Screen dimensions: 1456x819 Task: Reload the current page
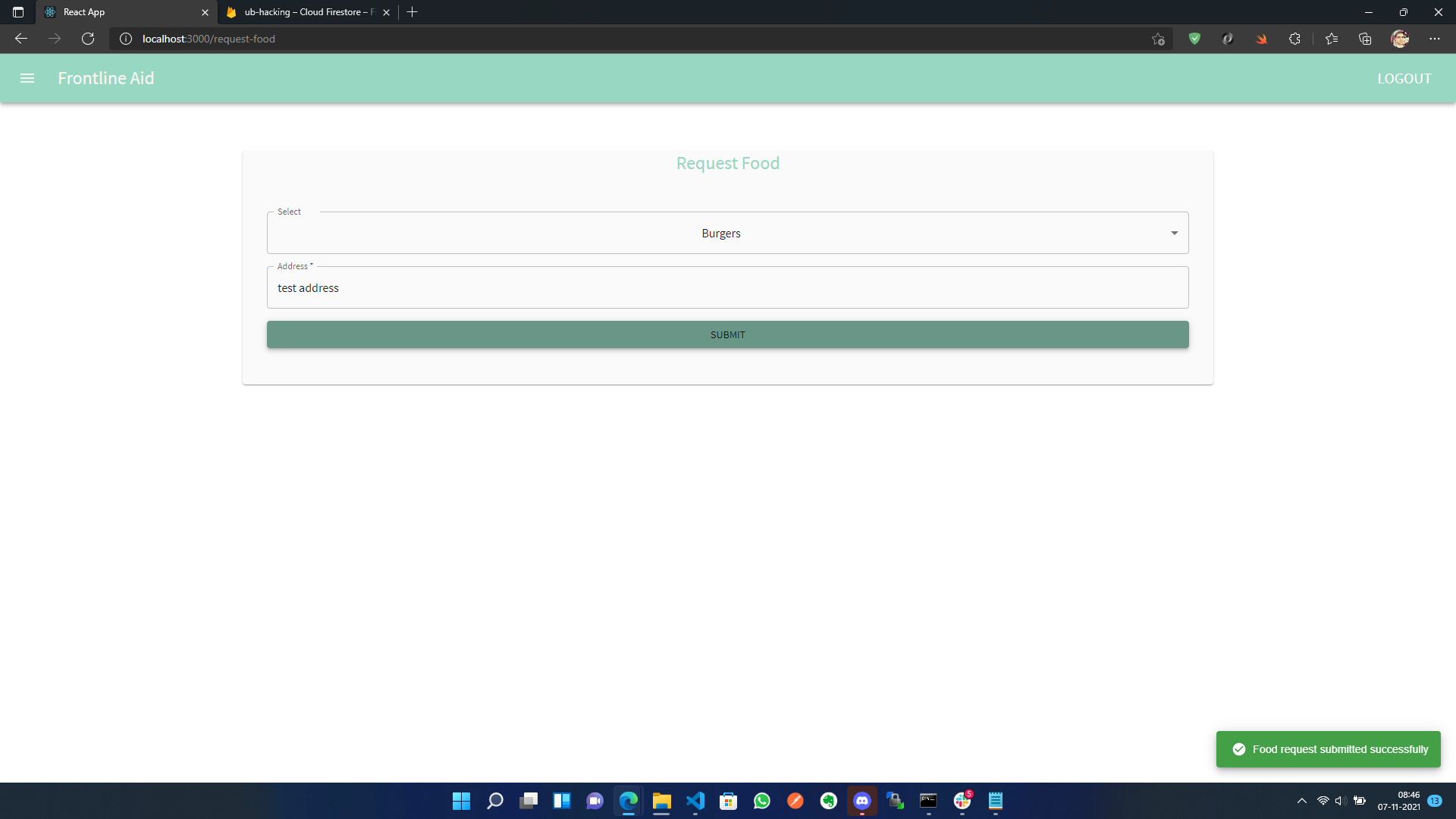pos(88,39)
